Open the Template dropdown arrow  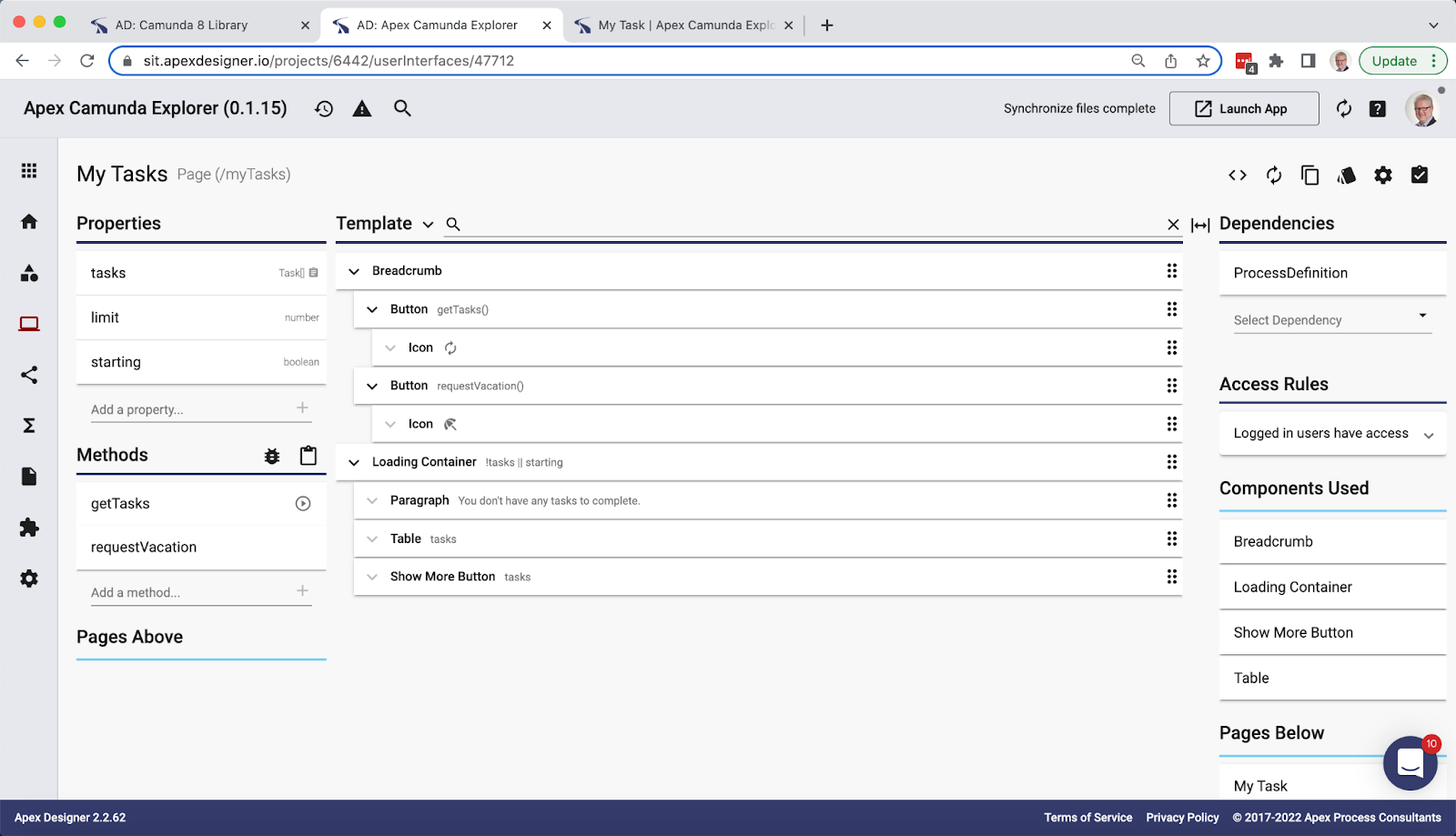[428, 225]
